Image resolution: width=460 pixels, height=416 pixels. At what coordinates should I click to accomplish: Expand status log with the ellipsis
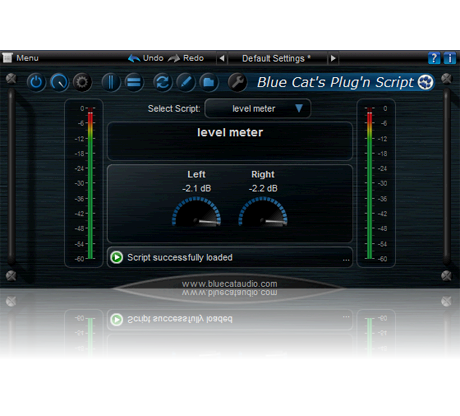click(x=346, y=260)
